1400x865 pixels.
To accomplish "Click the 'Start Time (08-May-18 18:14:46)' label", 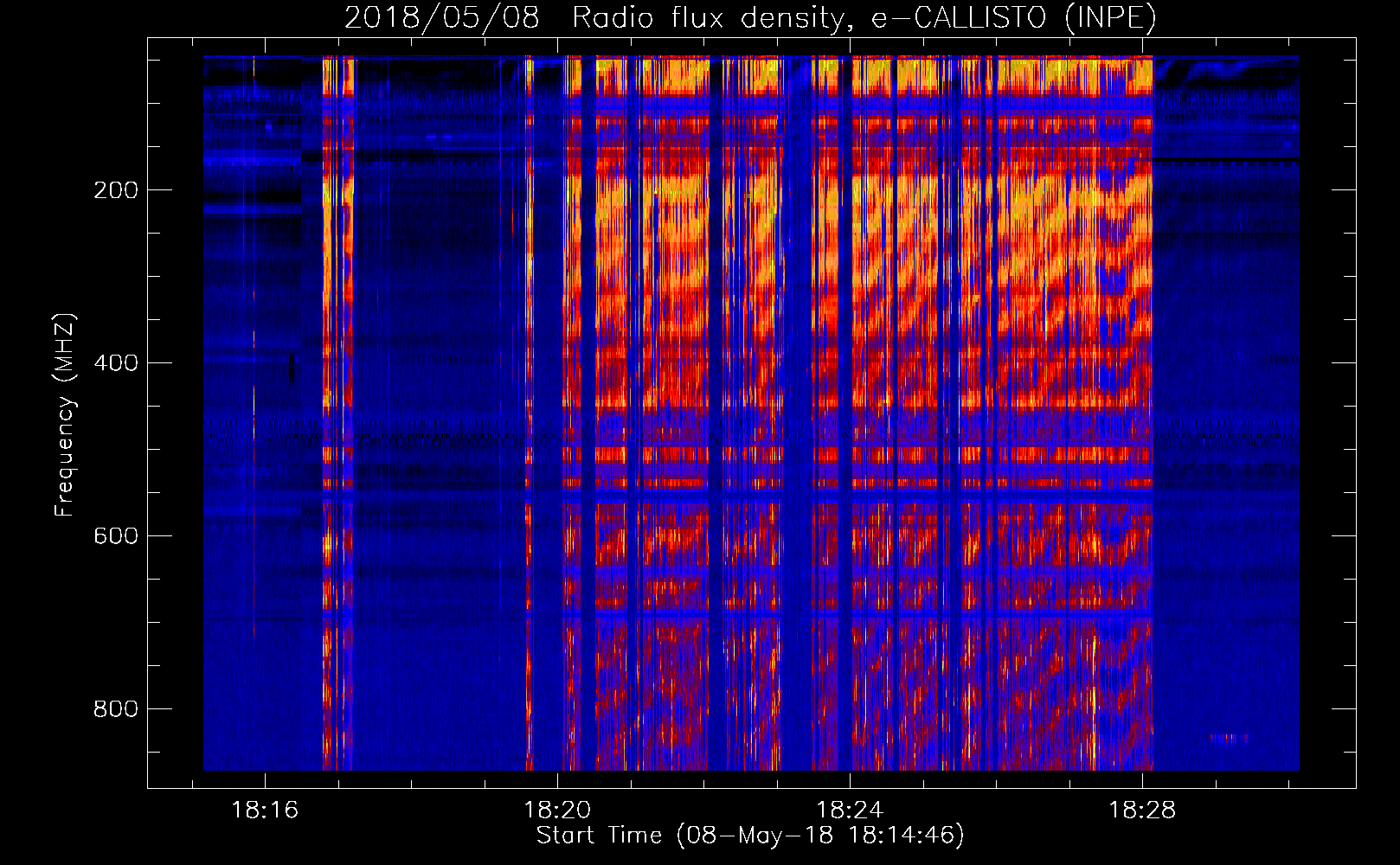I will click(750, 836).
